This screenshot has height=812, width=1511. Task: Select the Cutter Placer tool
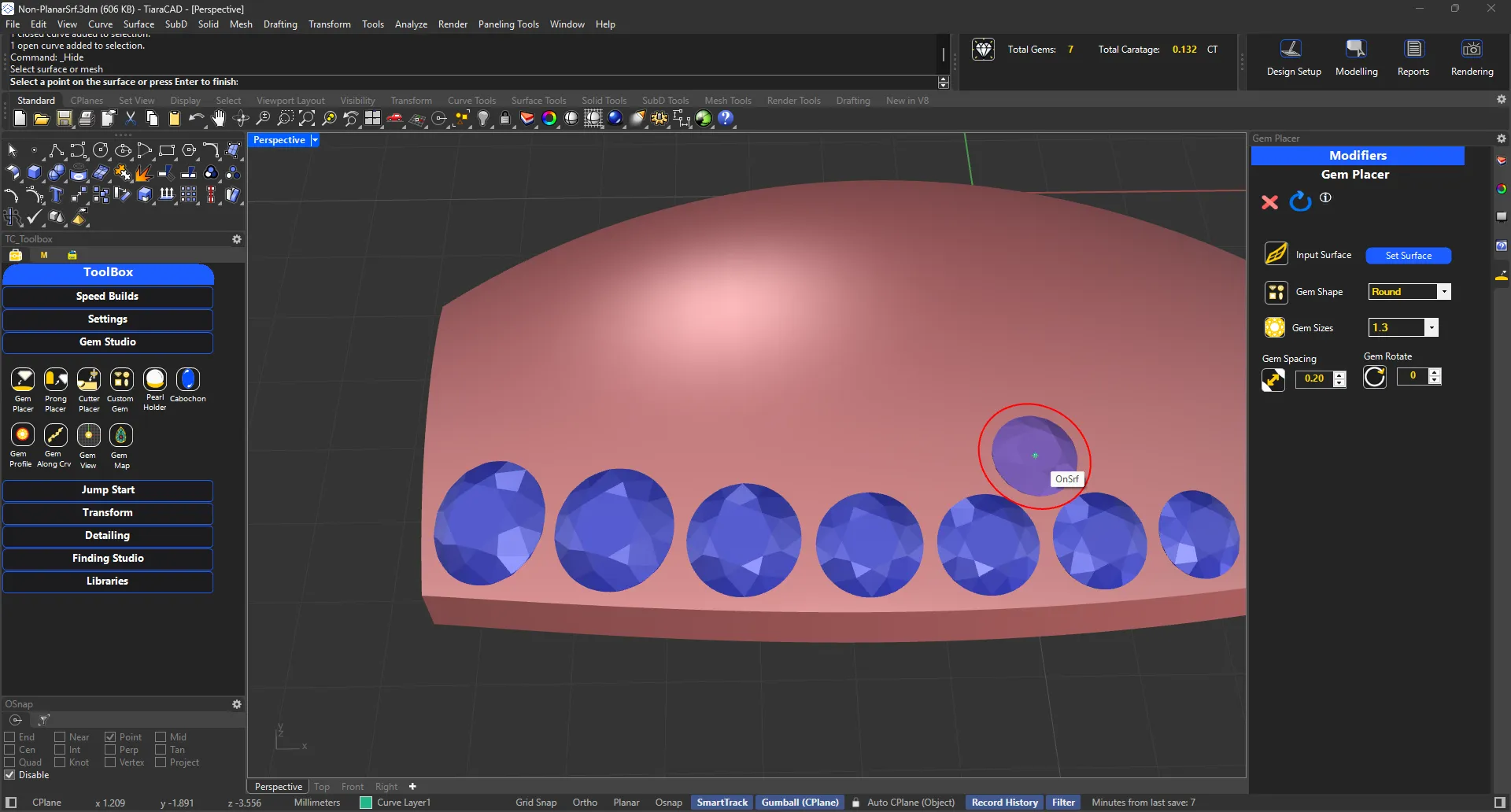coord(89,380)
